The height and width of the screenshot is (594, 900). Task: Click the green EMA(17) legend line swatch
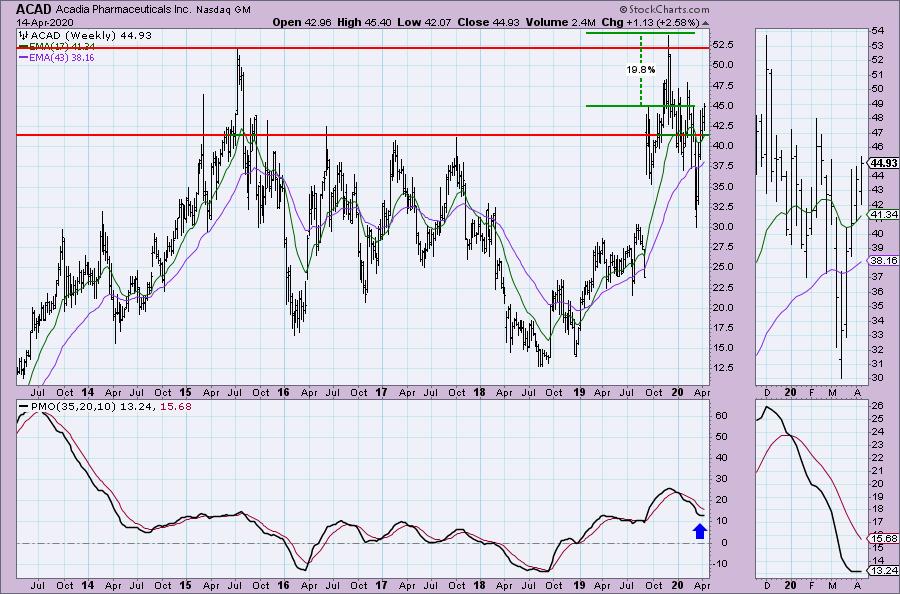tap(24, 46)
